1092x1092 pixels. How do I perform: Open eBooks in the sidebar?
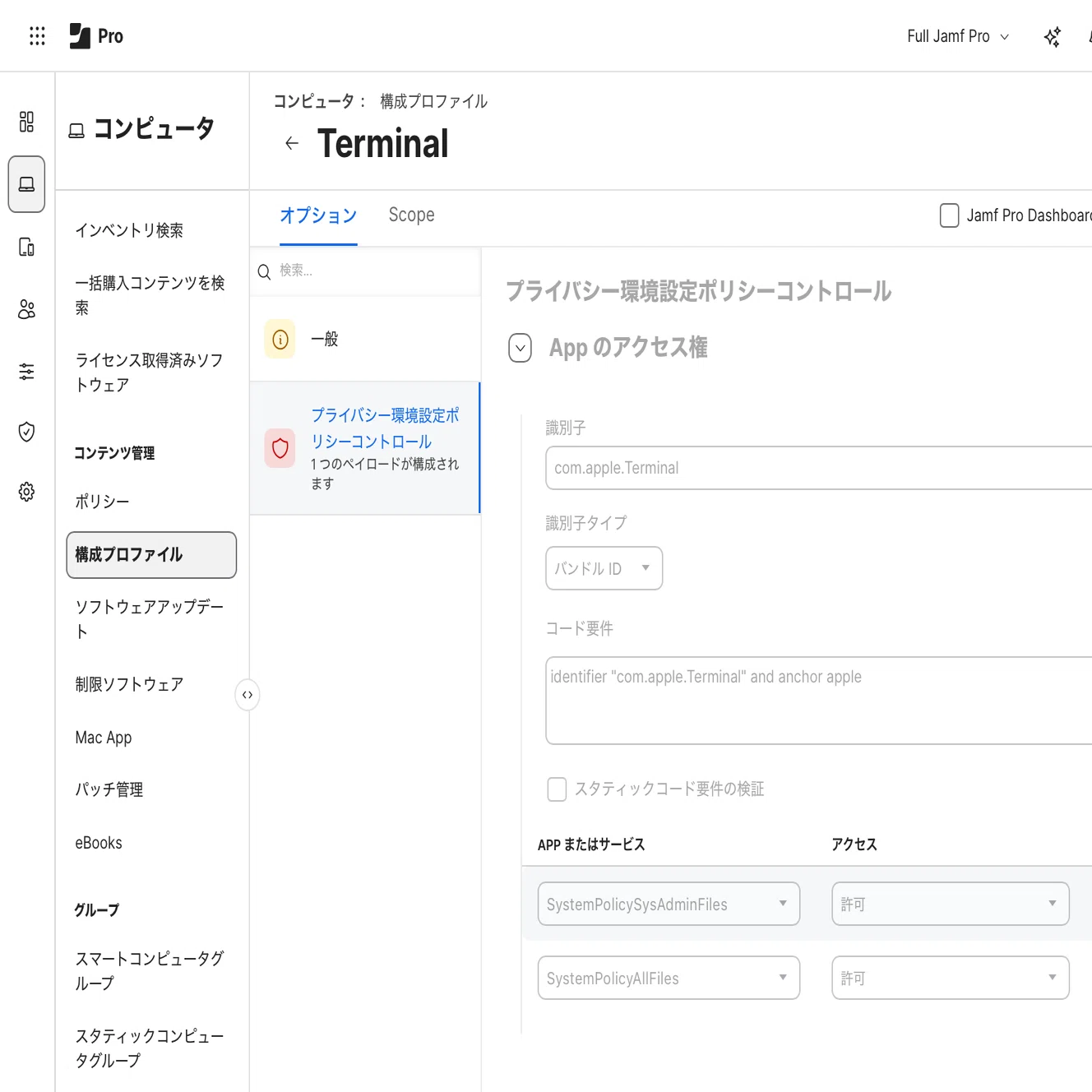coord(99,843)
